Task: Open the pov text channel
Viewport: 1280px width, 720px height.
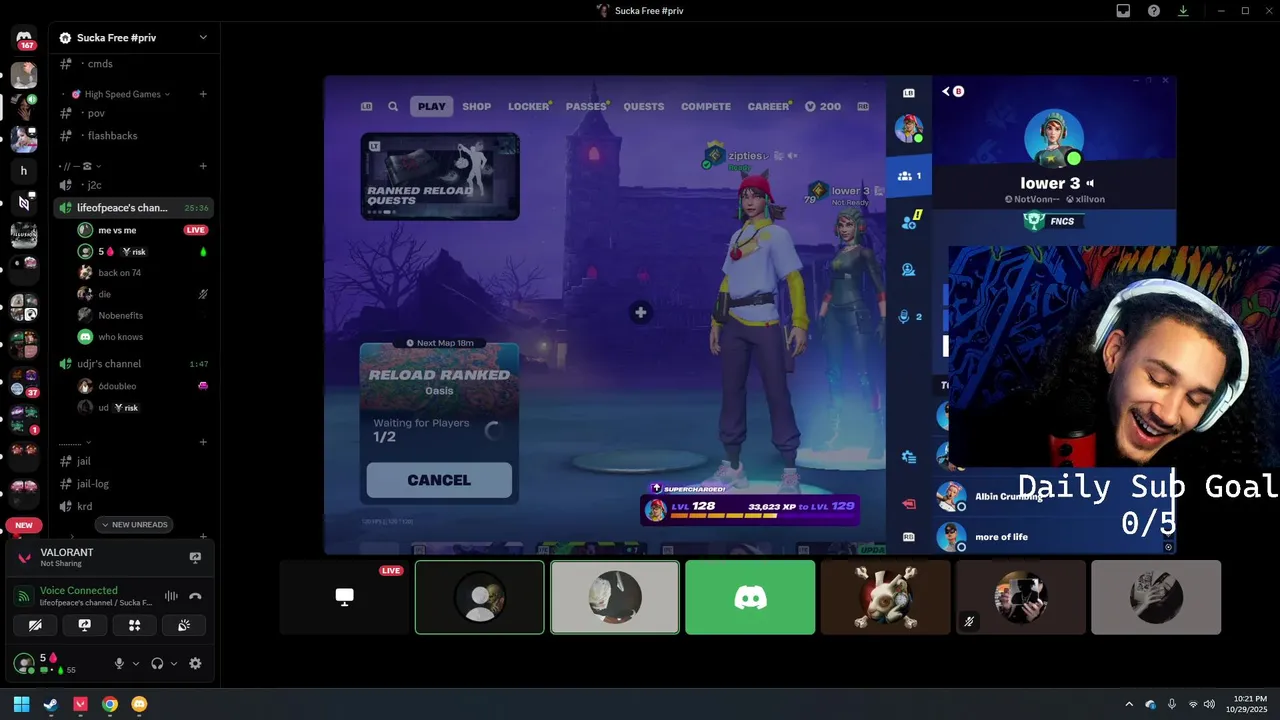Action: click(134, 113)
